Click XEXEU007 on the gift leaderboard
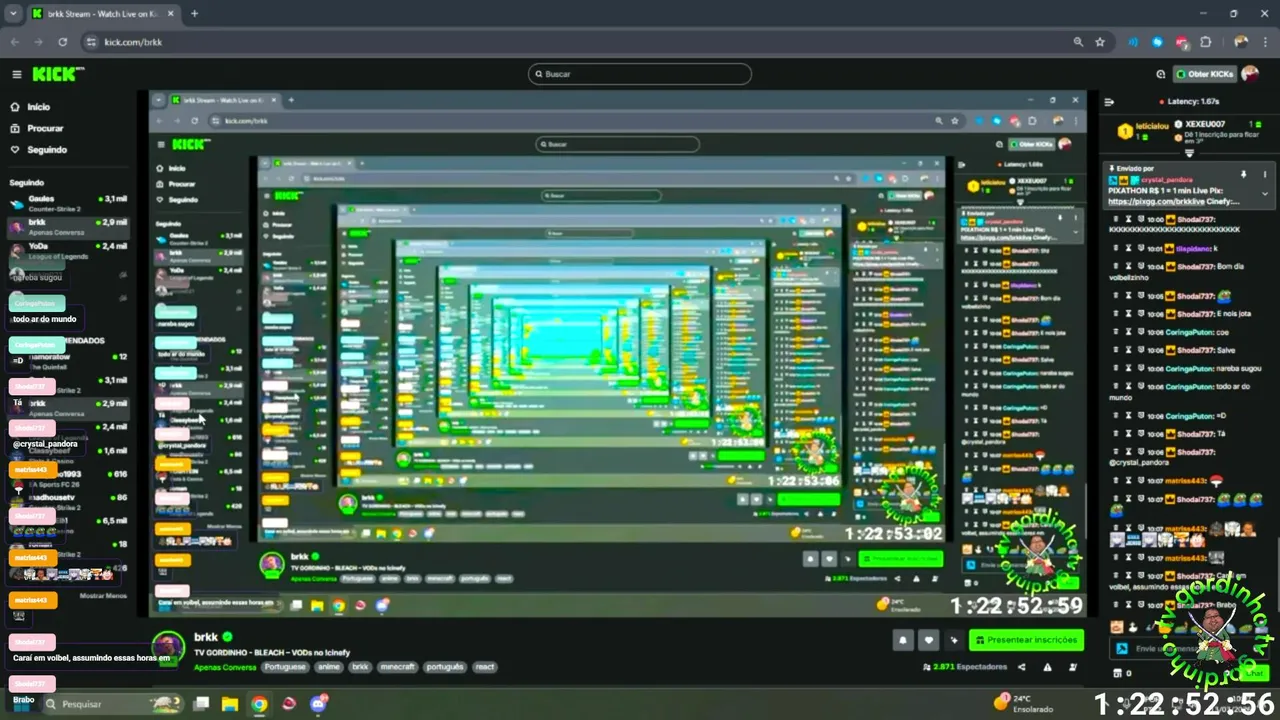The height and width of the screenshot is (720, 1280). pyautogui.click(x=1205, y=124)
